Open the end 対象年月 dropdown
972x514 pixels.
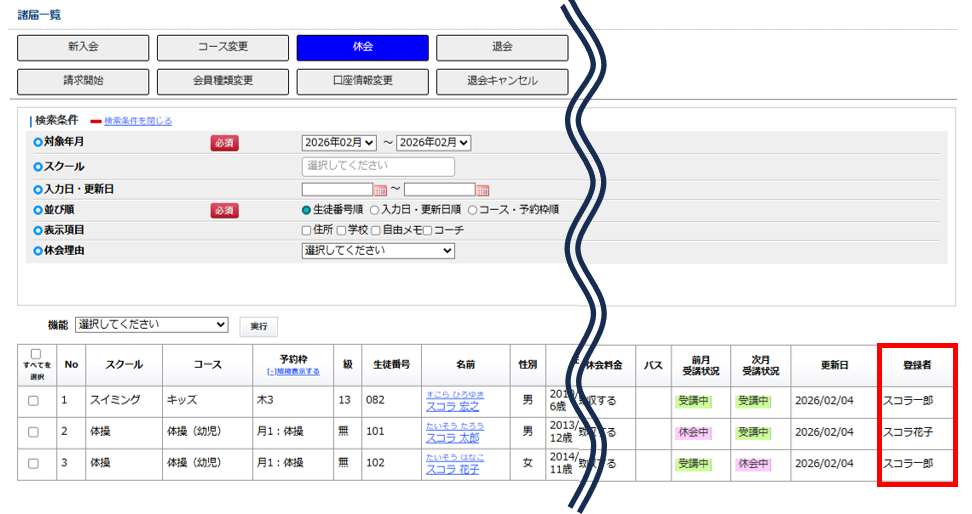pos(433,143)
